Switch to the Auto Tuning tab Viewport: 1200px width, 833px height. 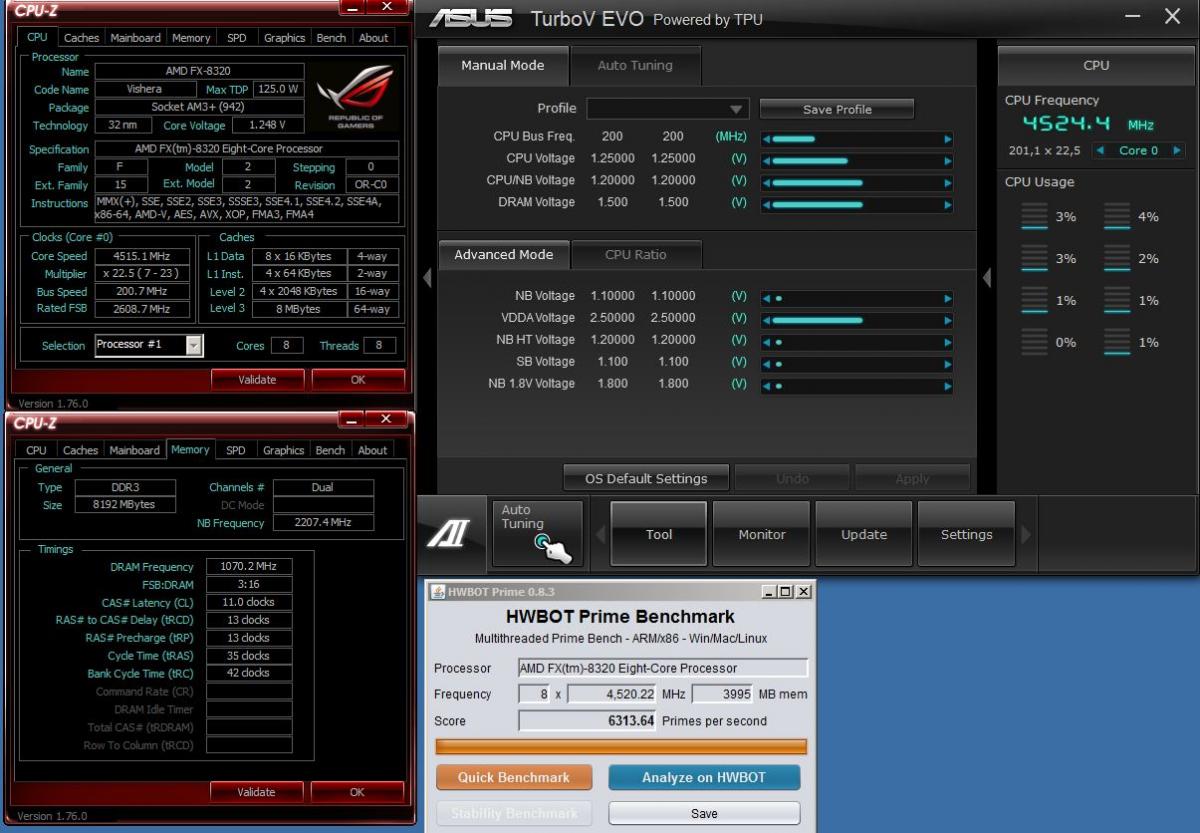[635, 66]
